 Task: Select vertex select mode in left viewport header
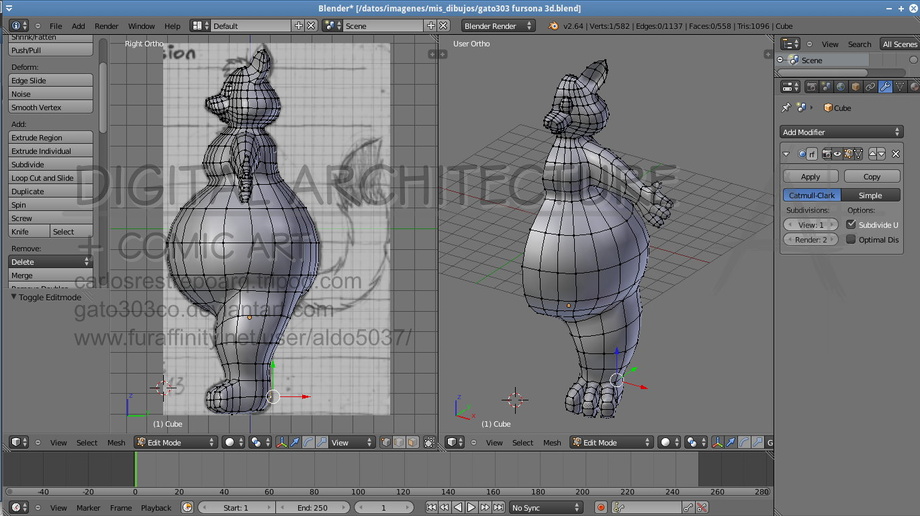coord(387,442)
